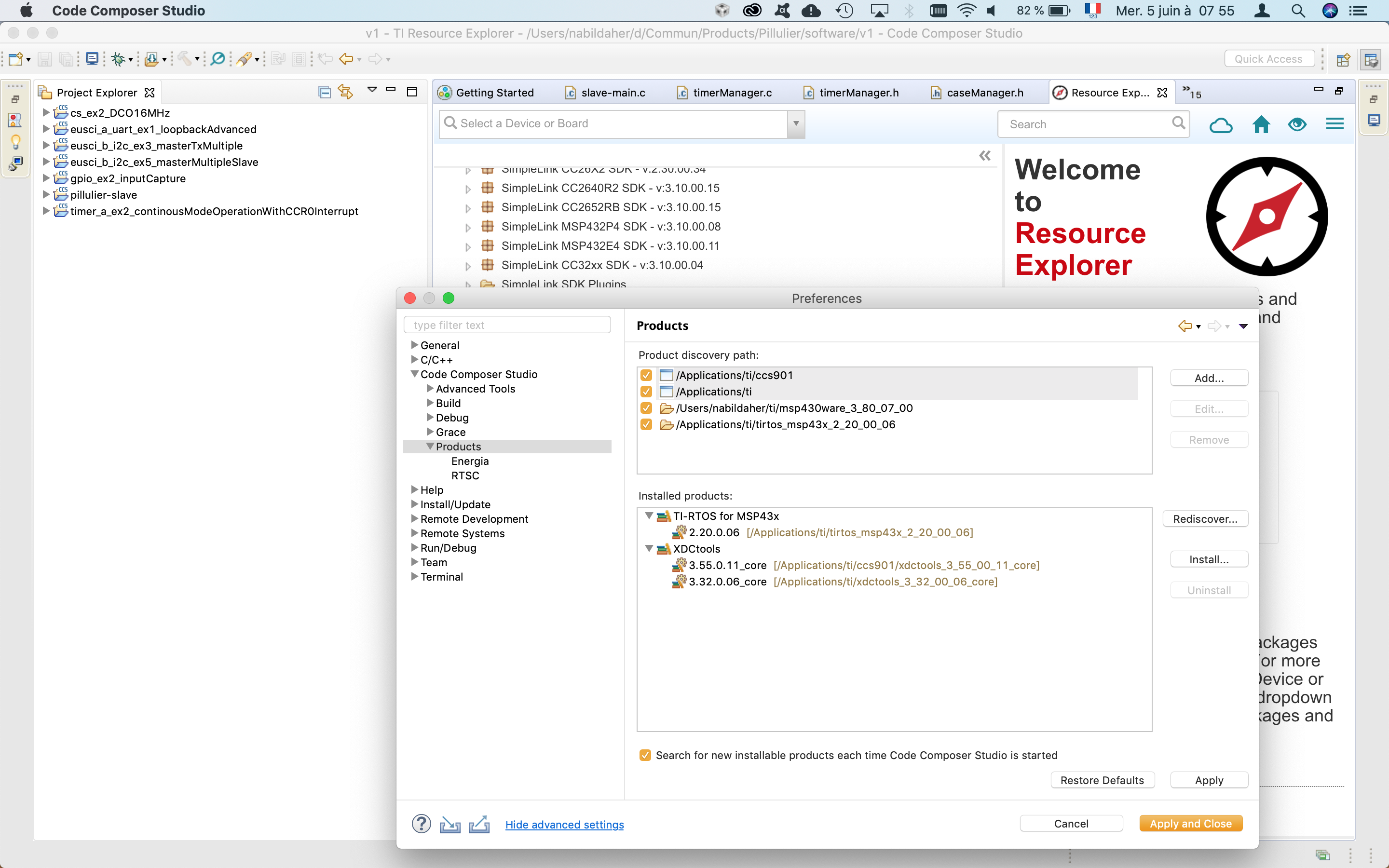Switch to the timerManager.c tab
This screenshot has width=1389, height=868.
pos(732,93)
